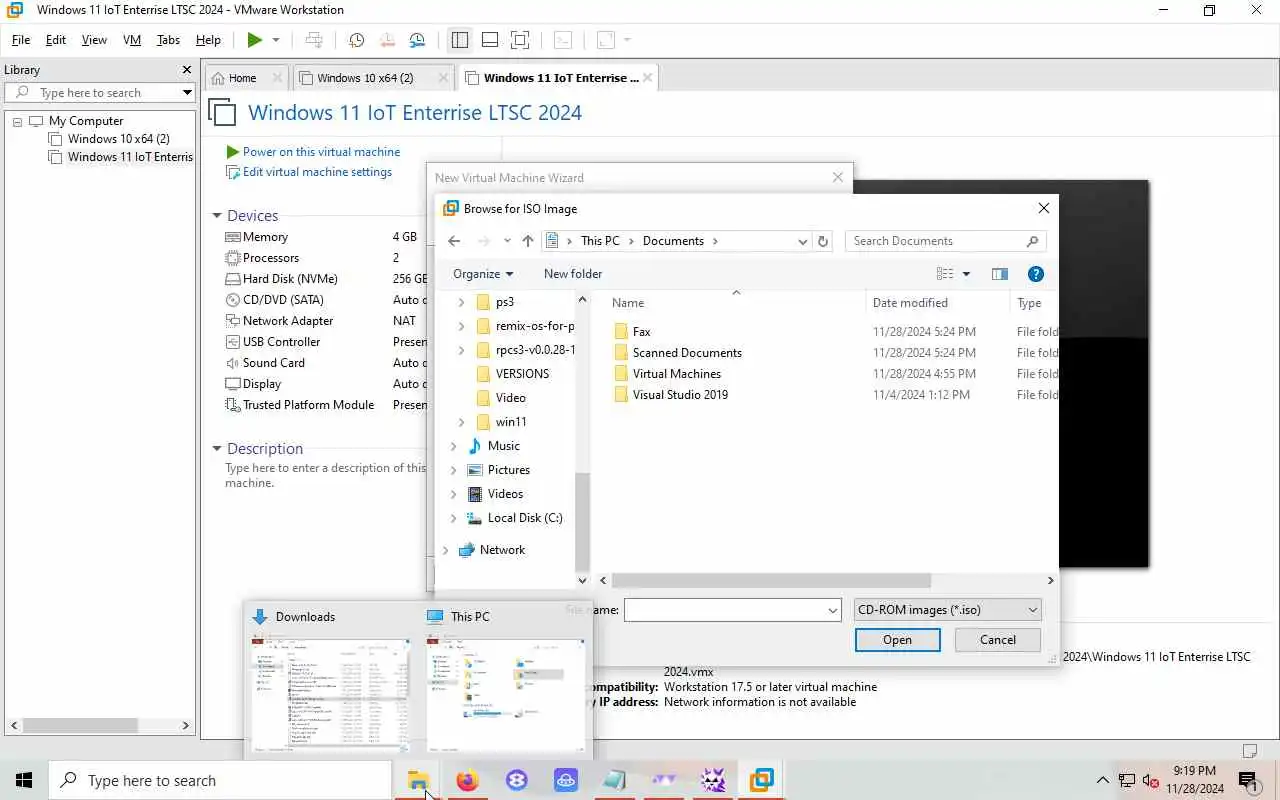Viewport: 1280px width, 800px height.
Task: Toggle the thumbnail bar view icon
Action: click(x=490, y=40)
